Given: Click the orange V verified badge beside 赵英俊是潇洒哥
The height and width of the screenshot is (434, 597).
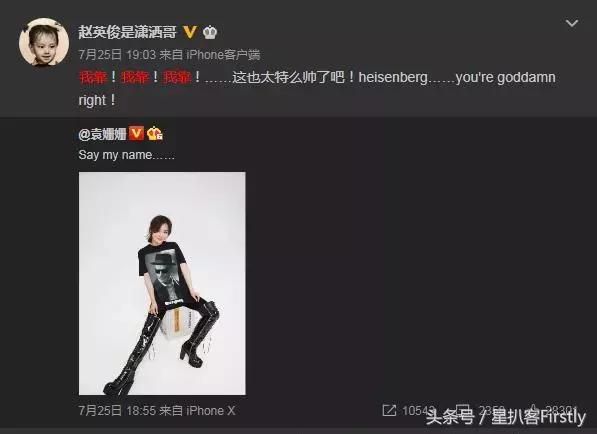Looking at the screenshot, I should click(x=190, y=32).
